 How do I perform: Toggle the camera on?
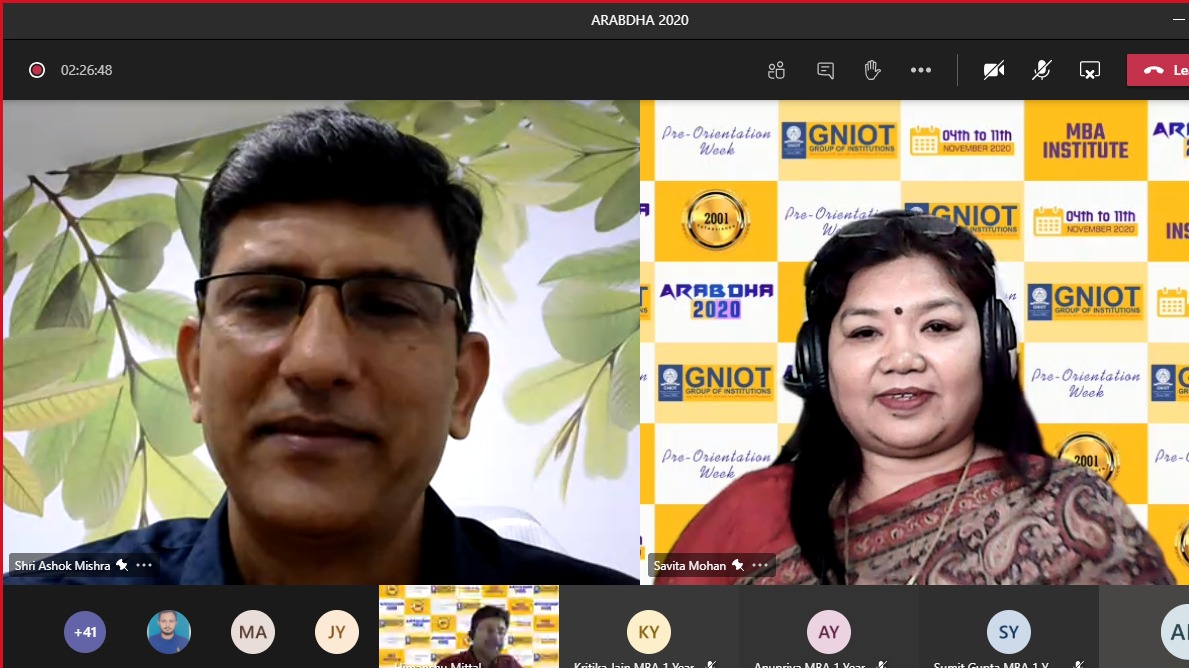click(x=993, y=70)
